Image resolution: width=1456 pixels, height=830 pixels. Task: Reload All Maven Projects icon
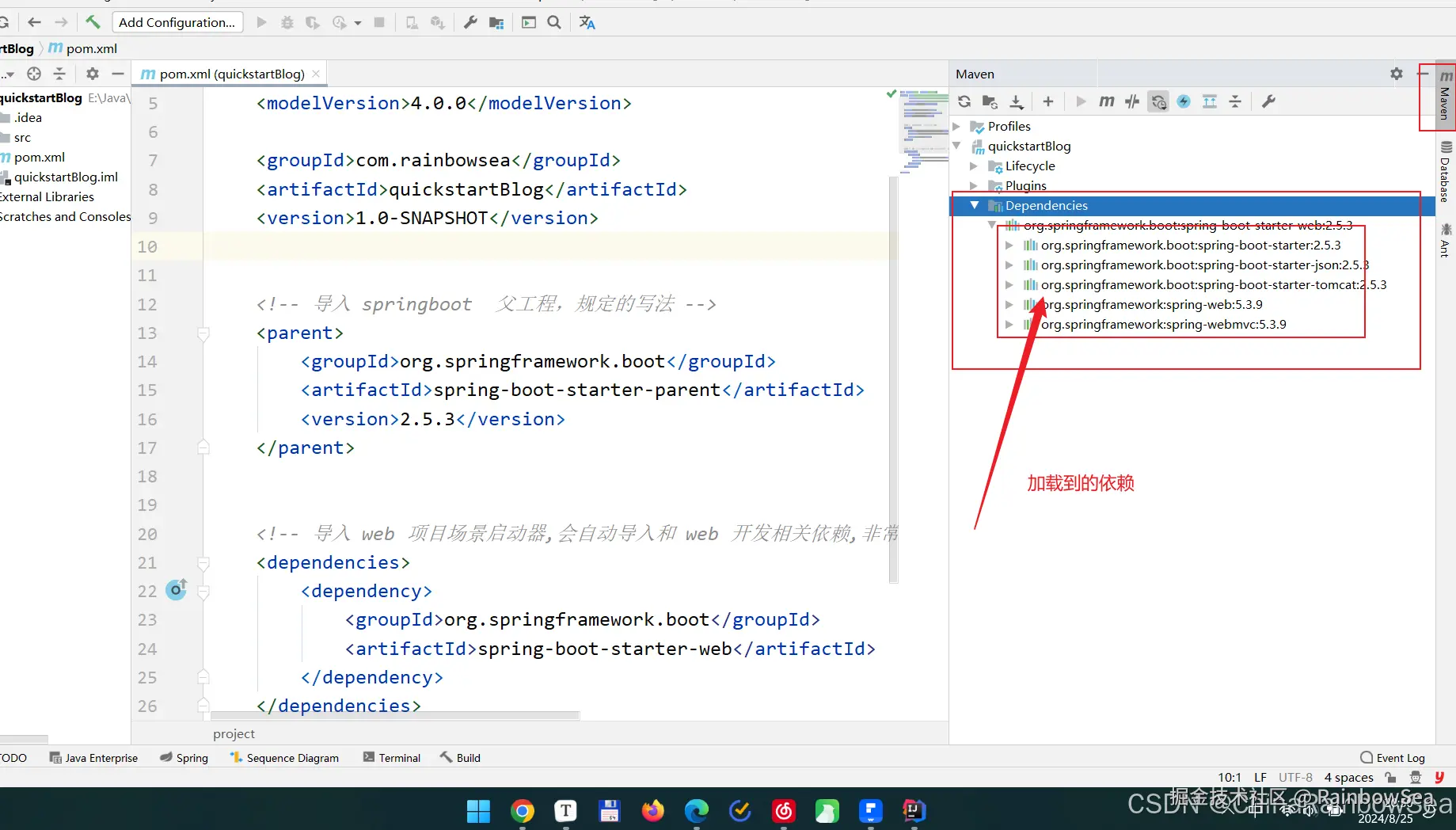click(x=964, y=101)
